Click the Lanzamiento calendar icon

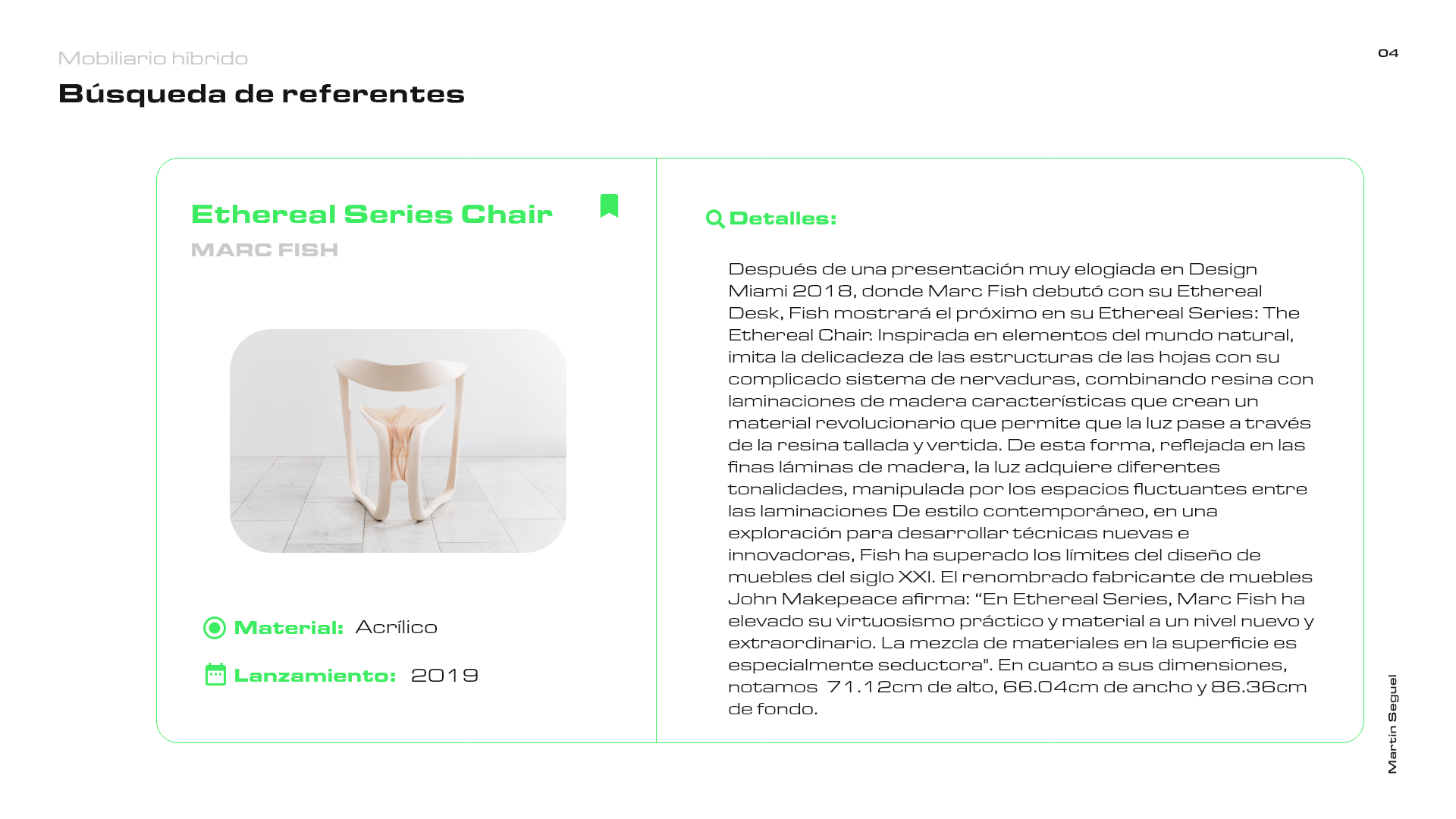click(x=215, y=674)
